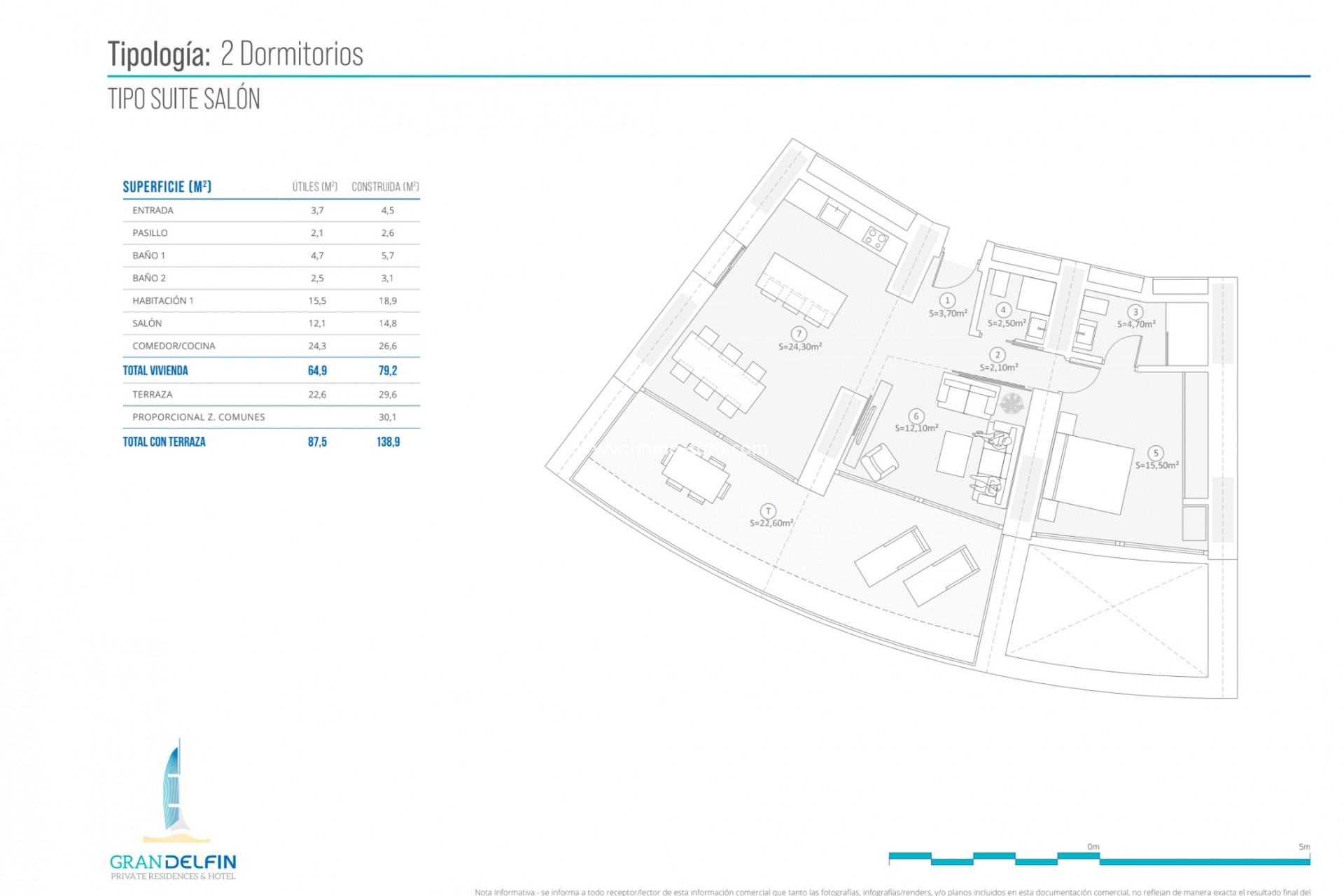
Task: Click the GRANDELFIN brand text
Action: pos(173,862)
